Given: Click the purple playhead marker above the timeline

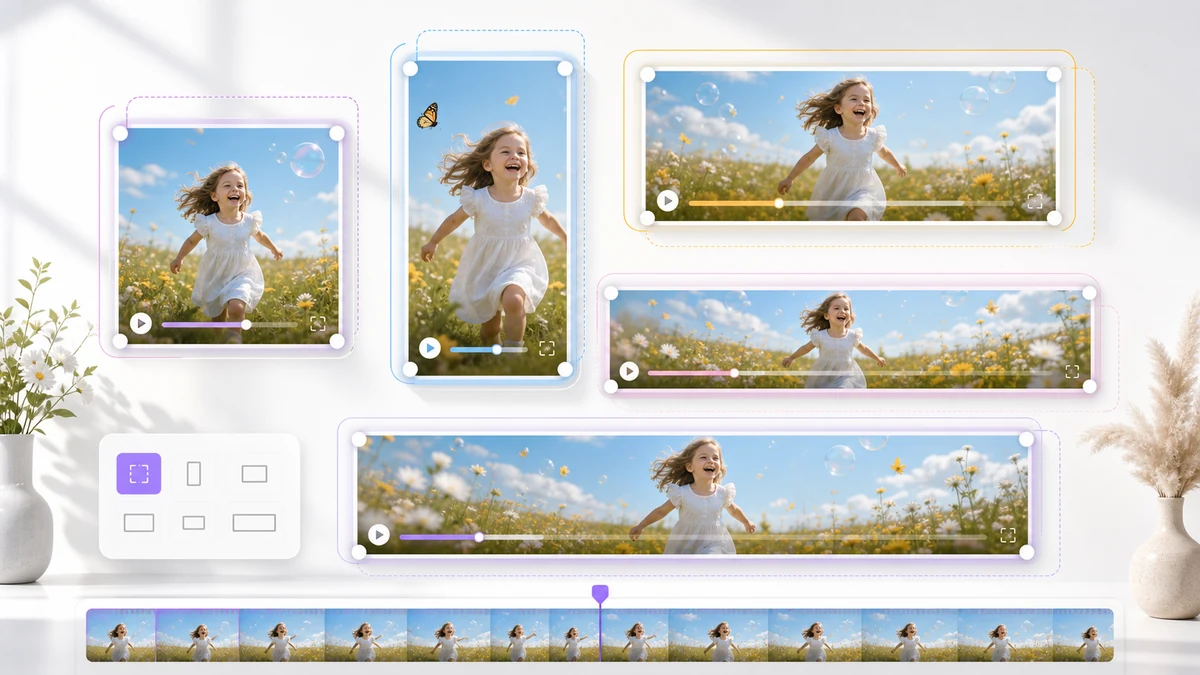Looking at the screenshot, I should [x=600, y=594].
